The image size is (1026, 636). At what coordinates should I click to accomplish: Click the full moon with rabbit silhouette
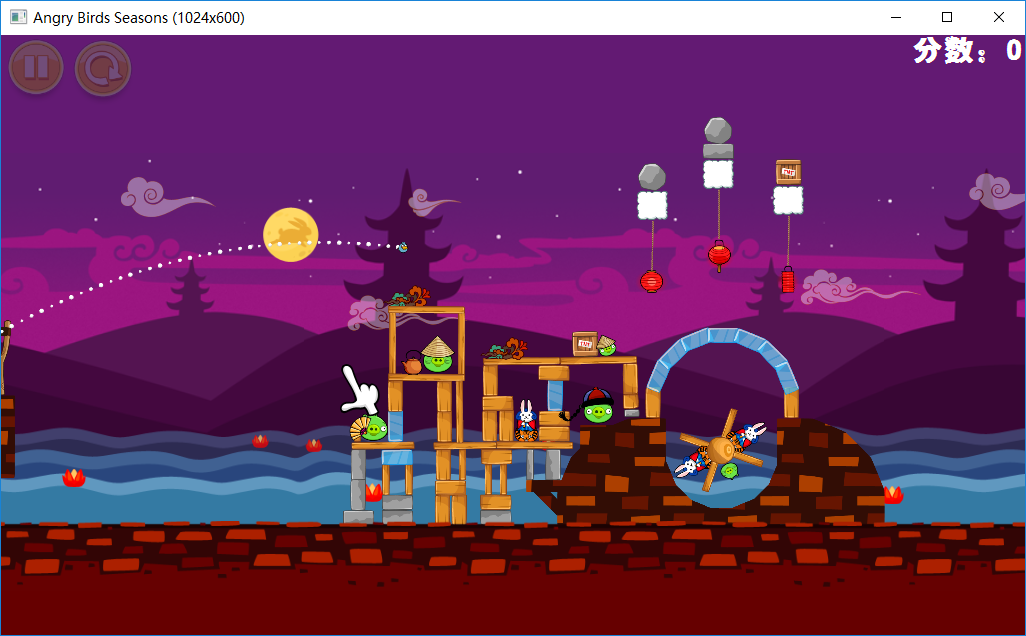pyautogui.click(x=291, y=234)
